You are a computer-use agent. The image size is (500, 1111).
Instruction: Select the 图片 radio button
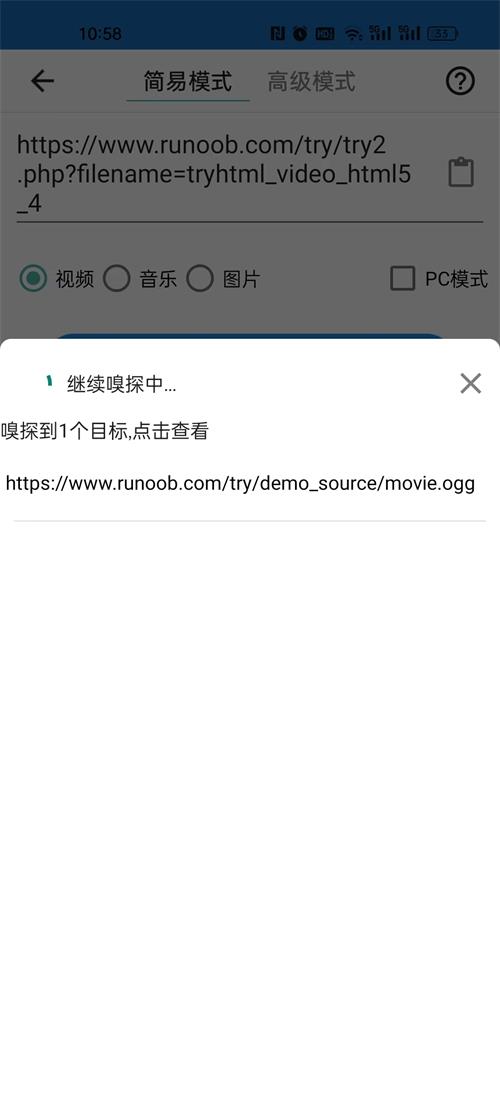[x=200, y=278]
